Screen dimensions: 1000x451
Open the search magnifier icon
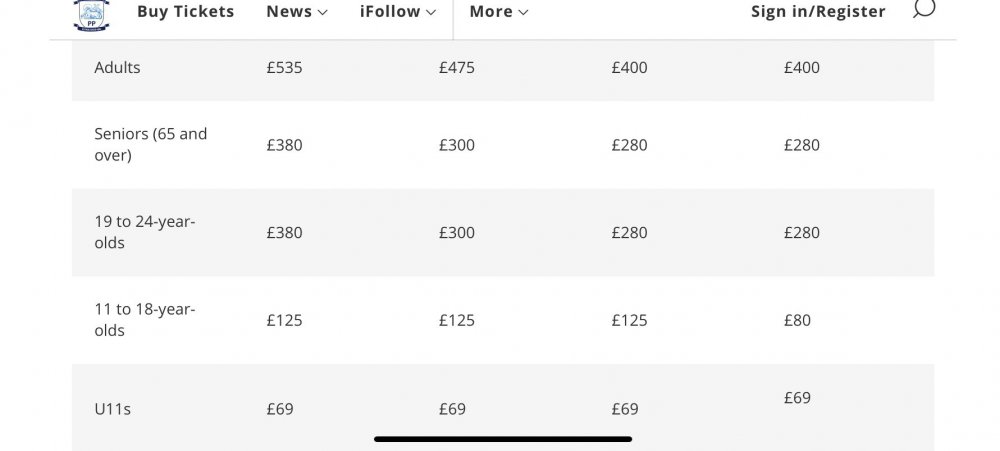(x=924, y=9)
